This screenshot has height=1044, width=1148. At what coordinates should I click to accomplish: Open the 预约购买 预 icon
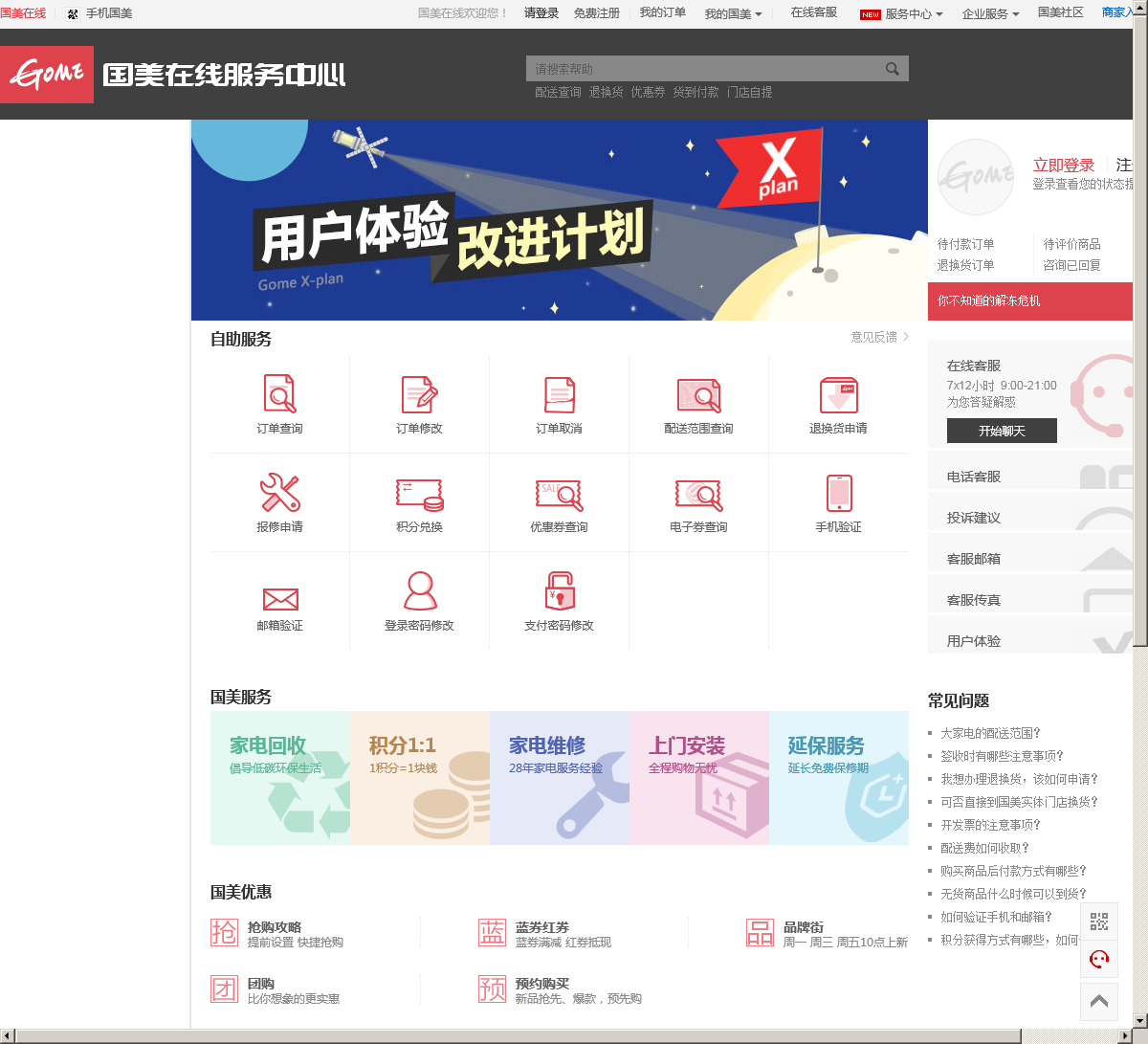[x=492, y=988]
